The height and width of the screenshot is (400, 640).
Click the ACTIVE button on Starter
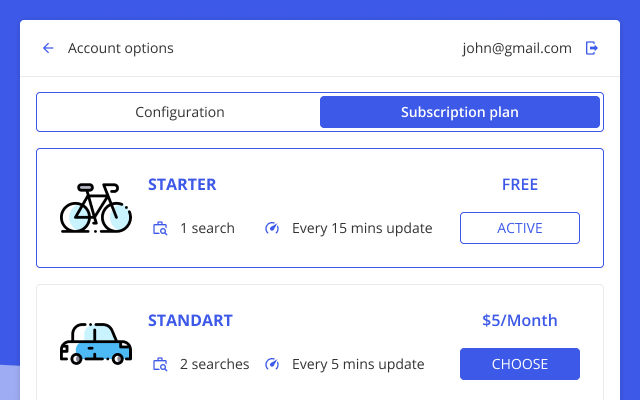pos(520,228)
